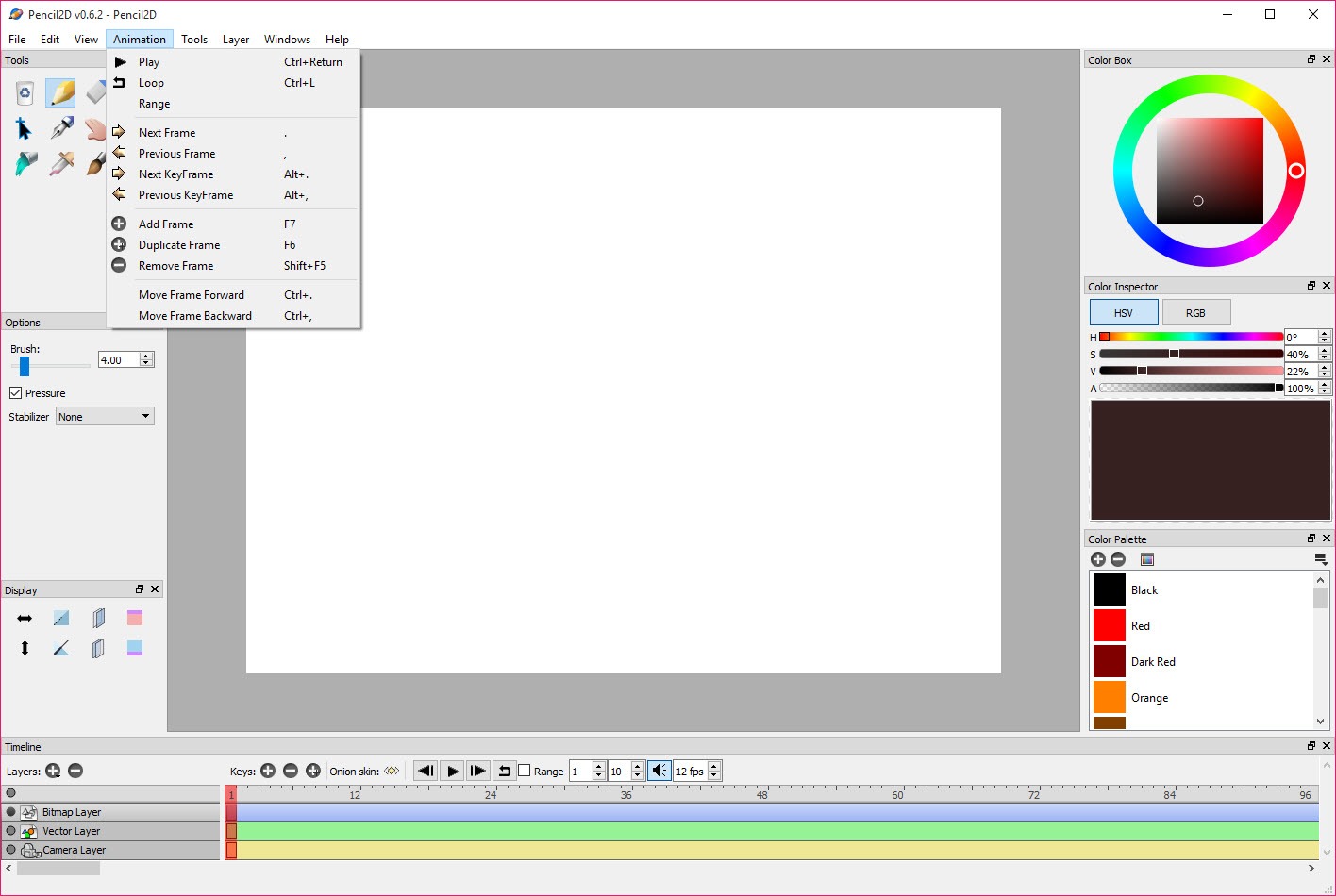Choose Duplicate Frame from Animation menu
1336x896 pixels.
tap(179, 245)
